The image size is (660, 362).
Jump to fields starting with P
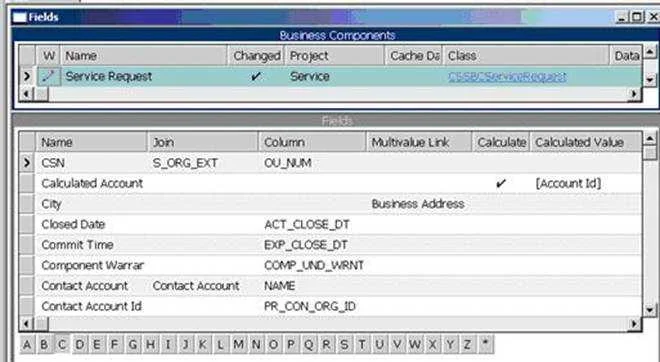tap(291, 345)
